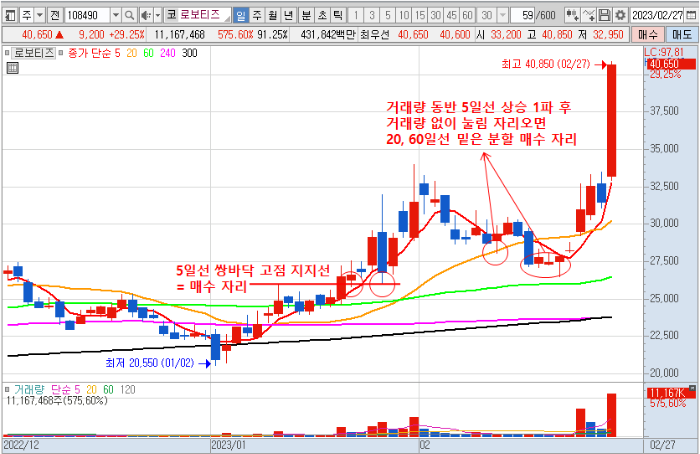Click the add indicator line icon
This screenshot has height=454, width=700.
coord(588,16)
